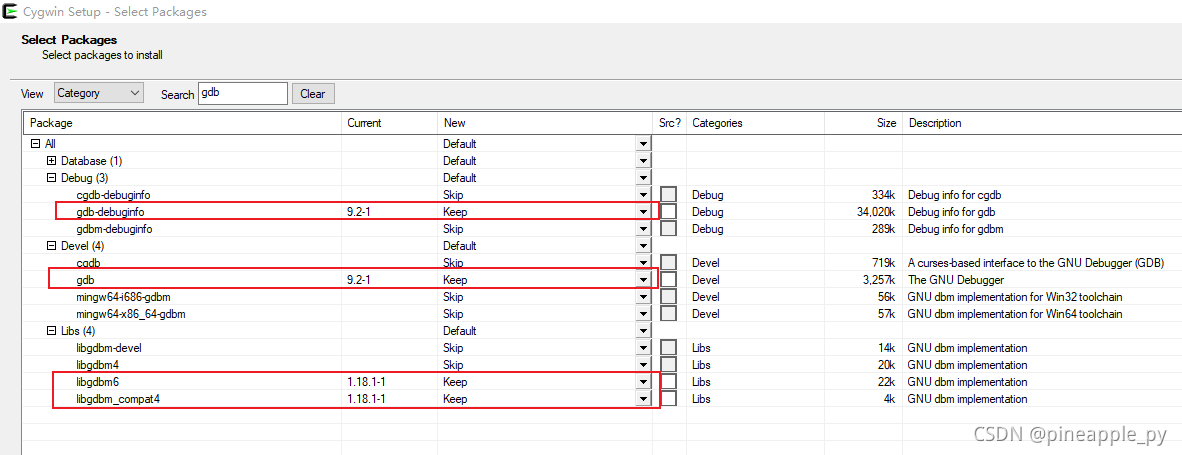This screenshot has height=455, width=1182.
Task: Open the New dropdown for libgdbm4
Action: click(x=643, y=365)
